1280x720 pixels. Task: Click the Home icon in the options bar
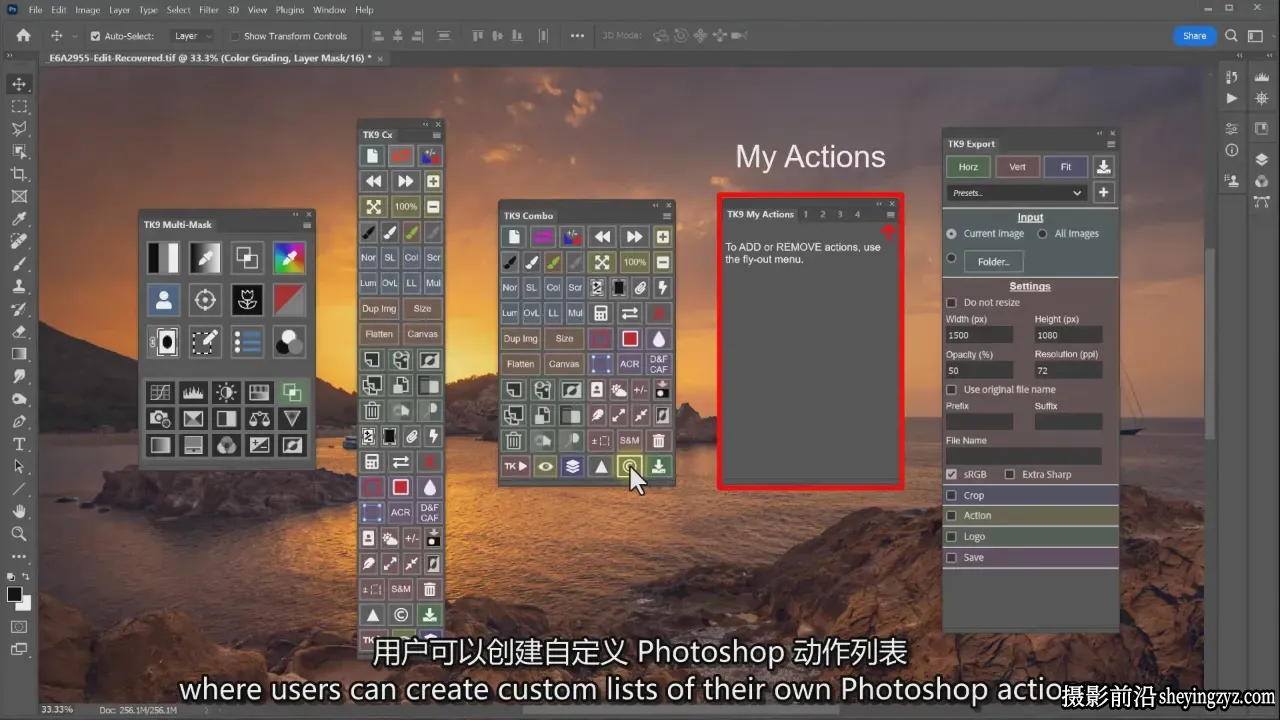pyautogui.click(x=23, y=36)
